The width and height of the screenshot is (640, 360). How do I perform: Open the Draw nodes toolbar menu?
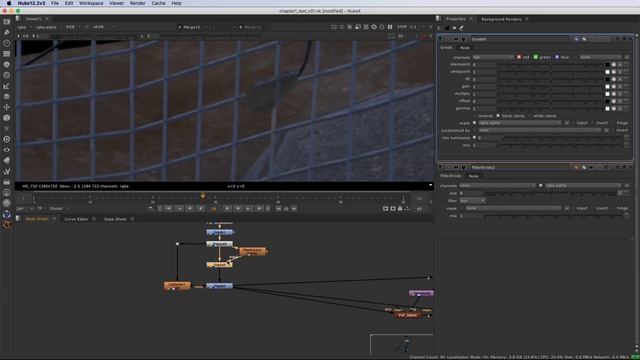(7, 32)
